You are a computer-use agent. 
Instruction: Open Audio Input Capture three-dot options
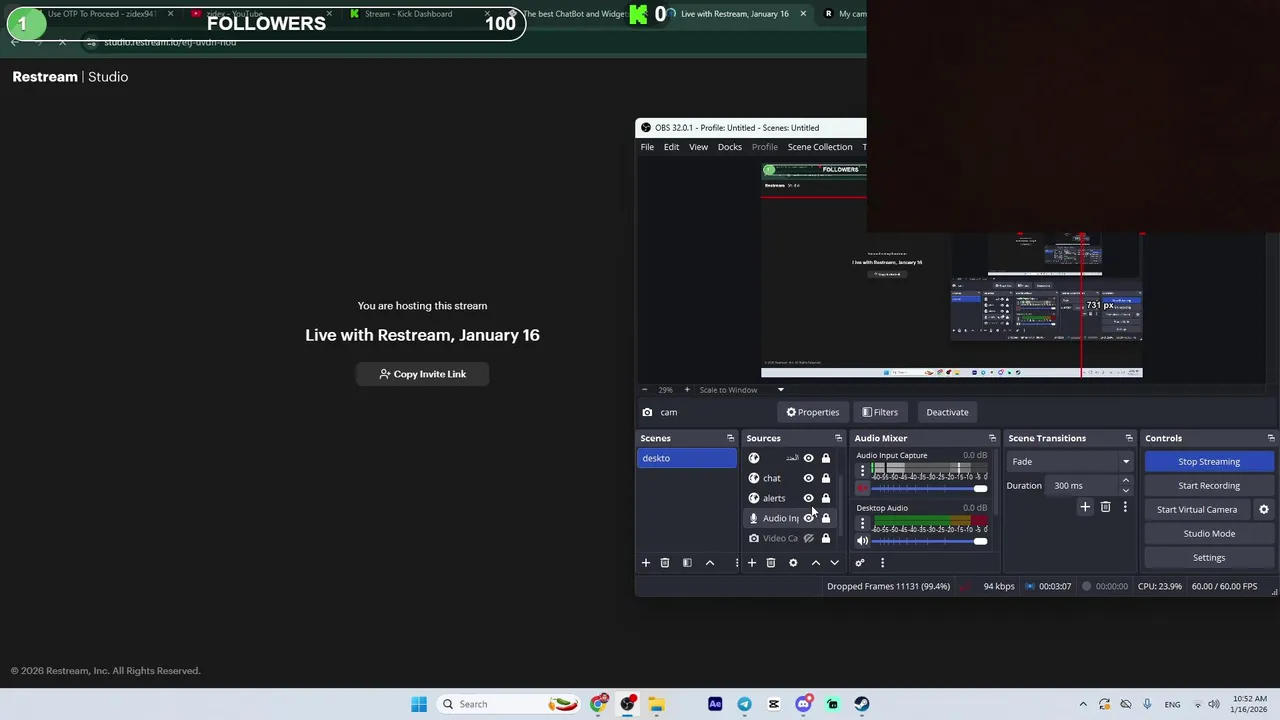862,470
